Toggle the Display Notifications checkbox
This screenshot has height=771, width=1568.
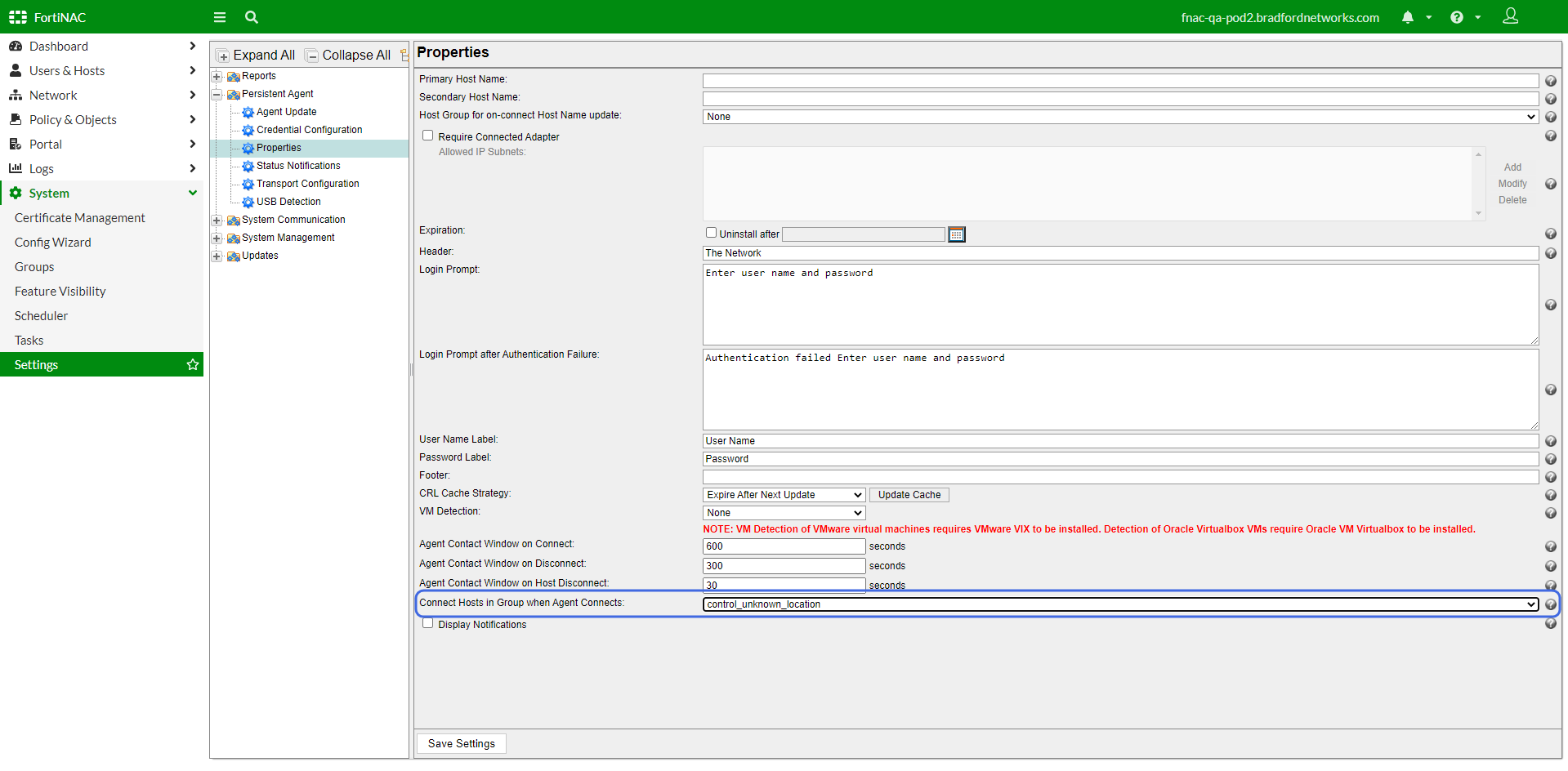(x=427, y=623)
